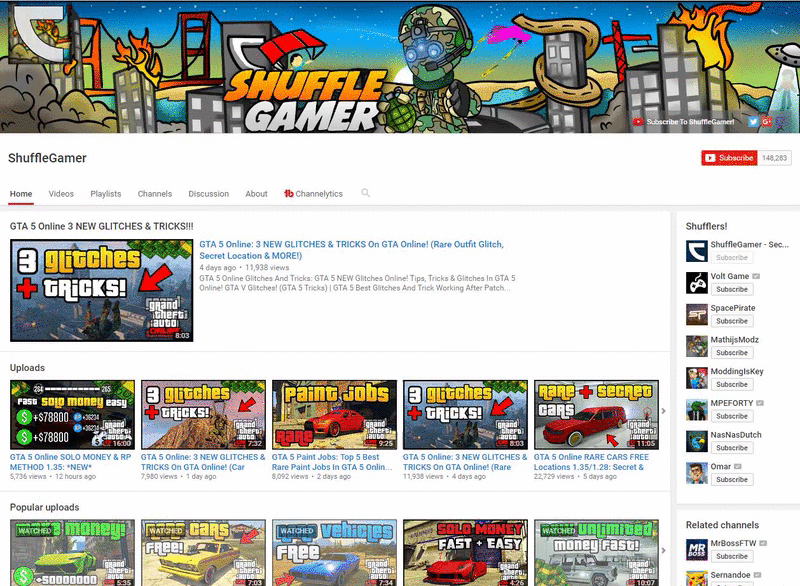
Task: Open Sernandoe channel avatar
Action: 696,578
